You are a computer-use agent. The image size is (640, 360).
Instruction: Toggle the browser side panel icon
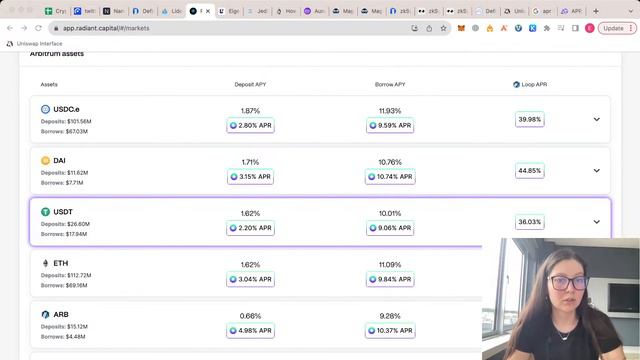(575, 28)
